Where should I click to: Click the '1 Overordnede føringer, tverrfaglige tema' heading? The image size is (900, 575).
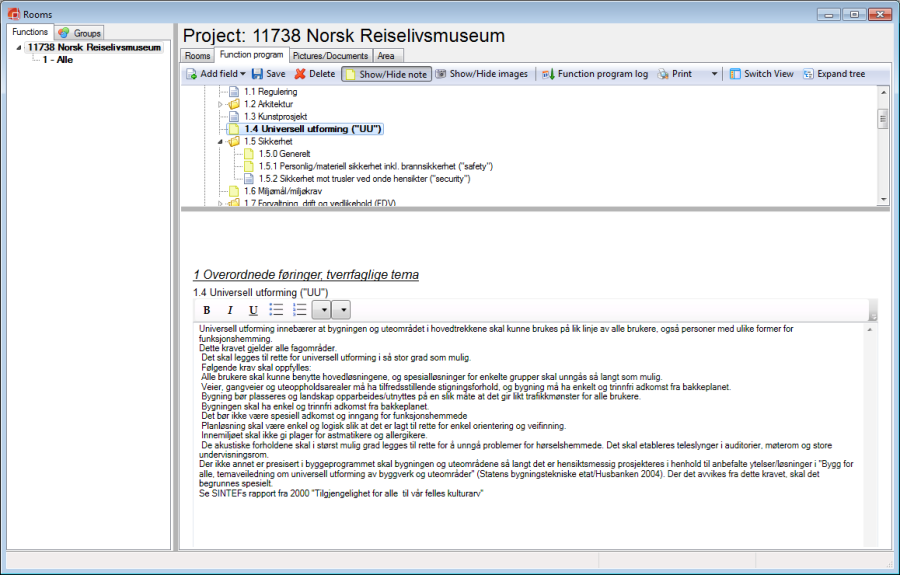click(x=306, y=275)
